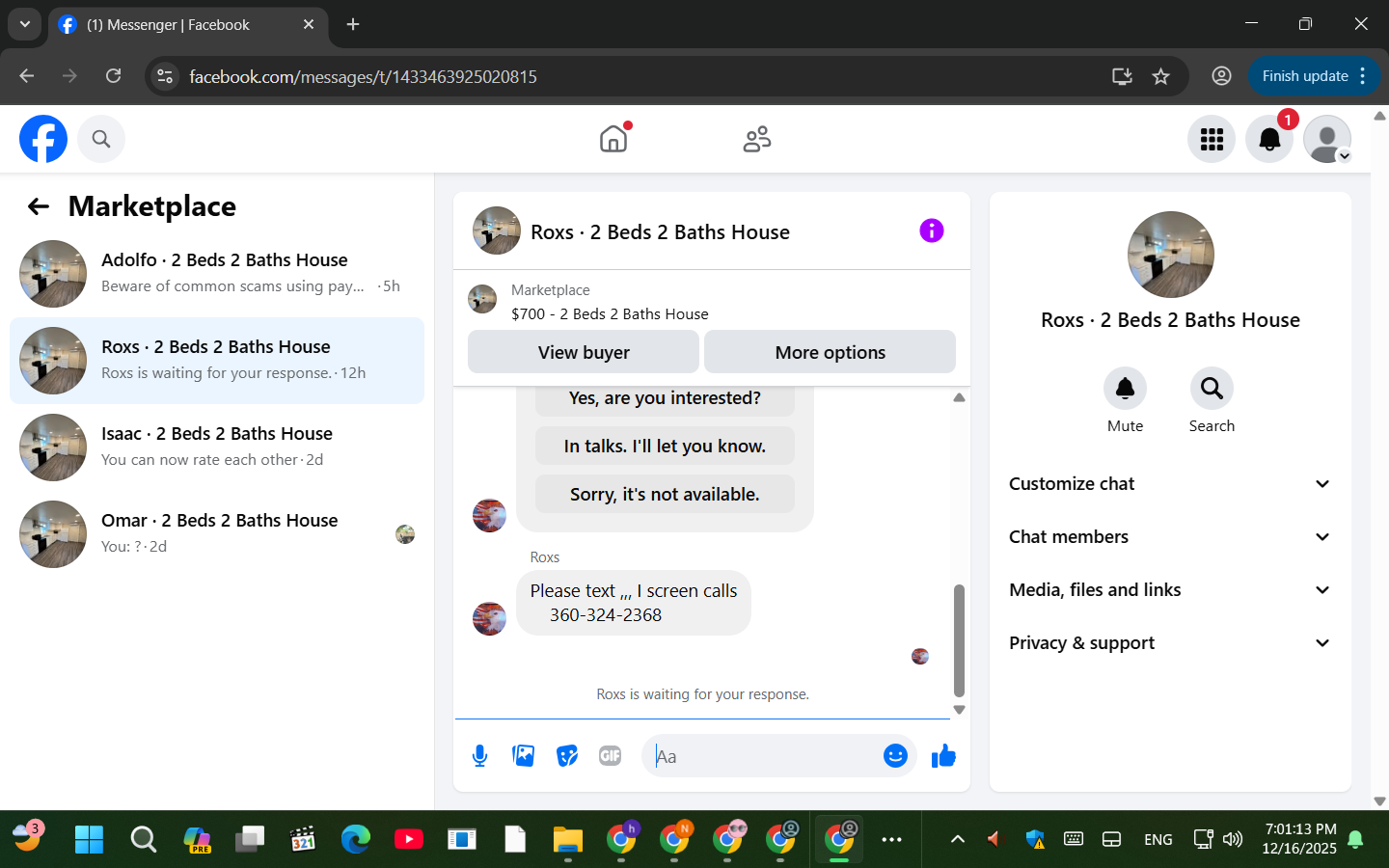The width and height of the screenshot is (1389, 868).
Task: Open Adolfo's 2 Beds 2 Baths House chat
Action: point(217,274)
